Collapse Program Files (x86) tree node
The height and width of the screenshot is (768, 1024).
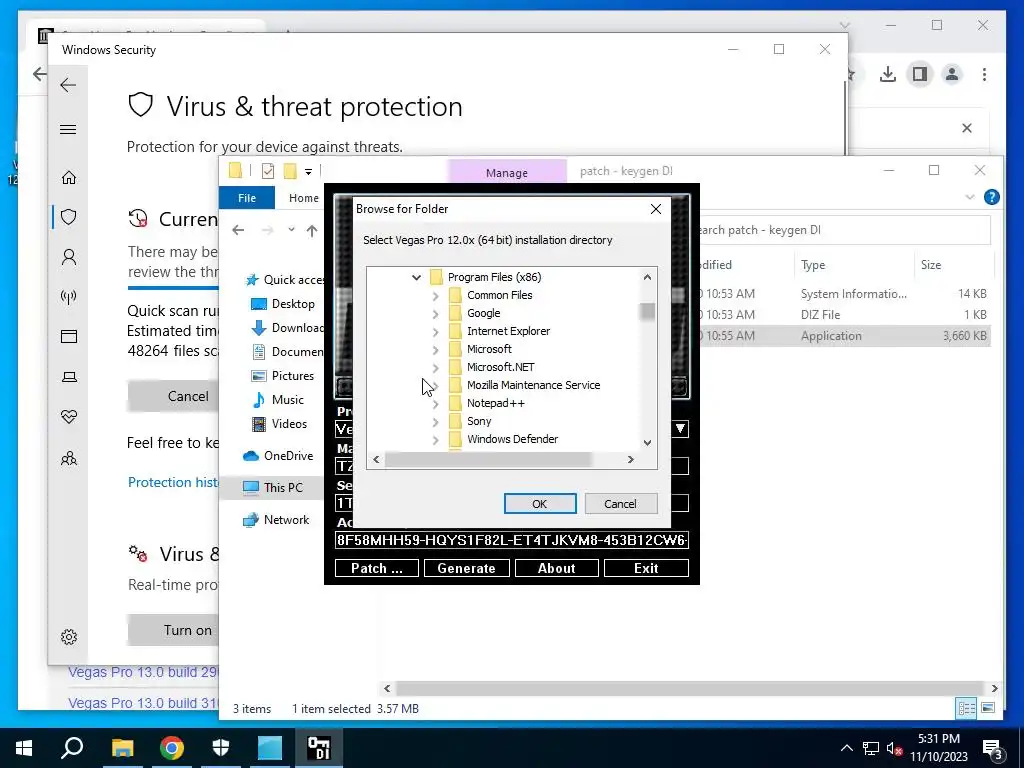point(416,278)
